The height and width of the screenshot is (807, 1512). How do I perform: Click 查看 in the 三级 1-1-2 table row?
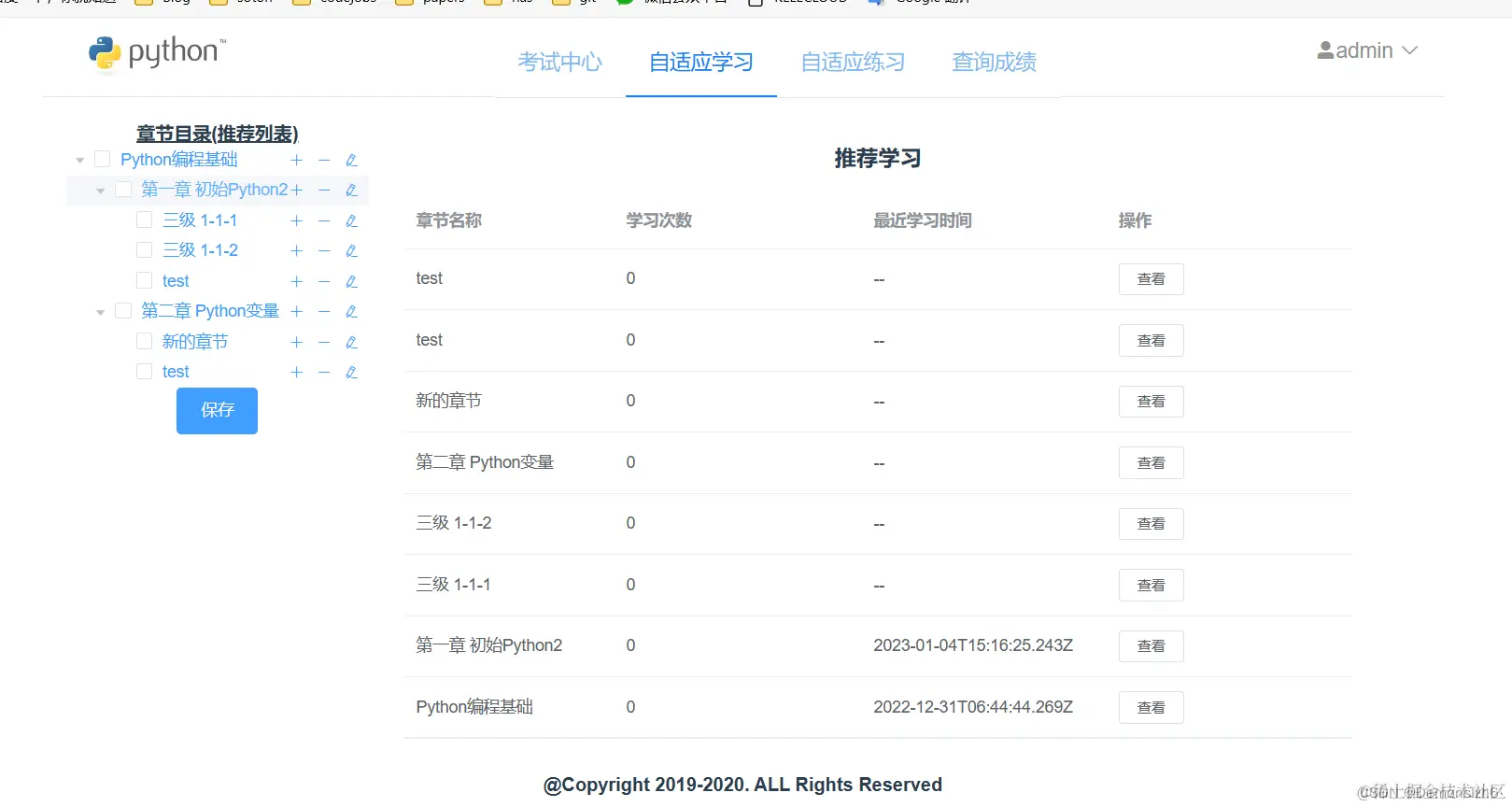[1152, 524]
